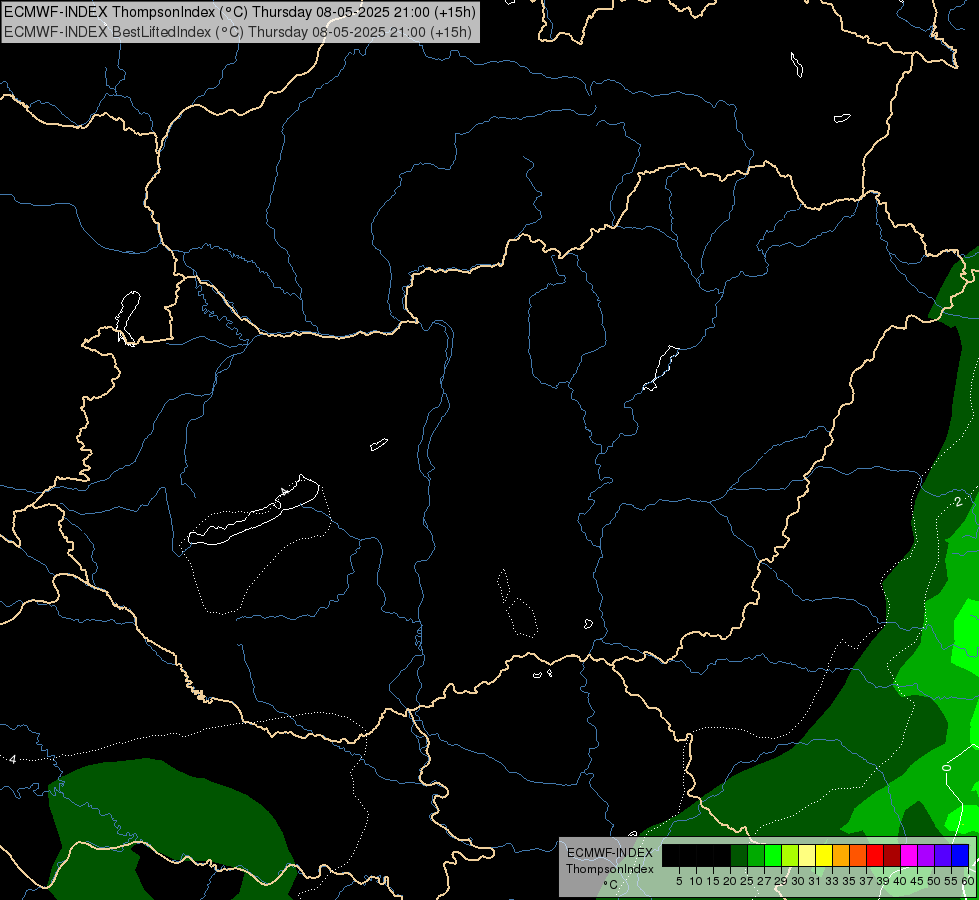Click the legend scale value 45
The height and width of the screenshot is (900, 979).
click(918, 881)
